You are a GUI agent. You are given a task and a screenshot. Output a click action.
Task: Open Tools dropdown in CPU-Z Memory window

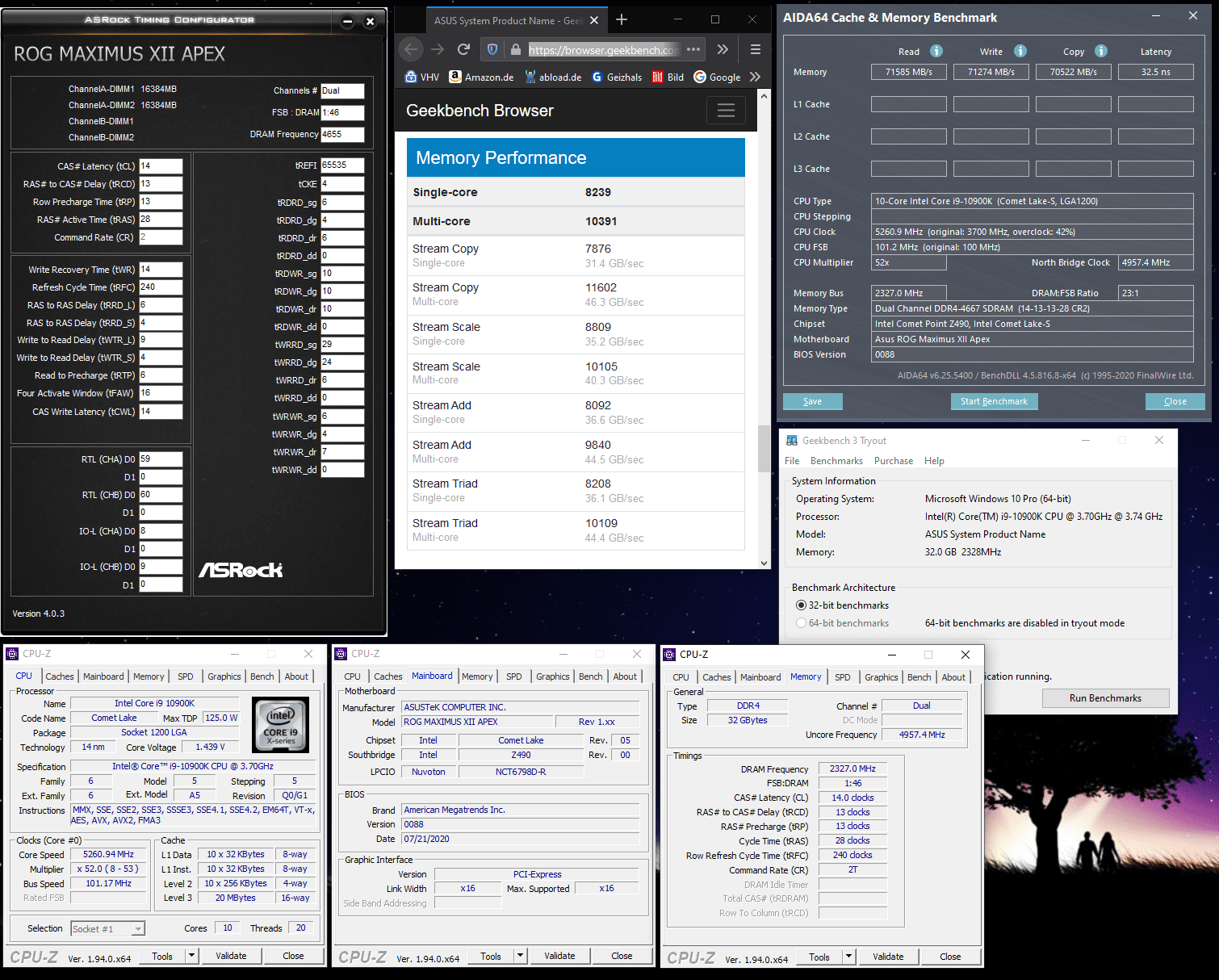coord(849,957)
